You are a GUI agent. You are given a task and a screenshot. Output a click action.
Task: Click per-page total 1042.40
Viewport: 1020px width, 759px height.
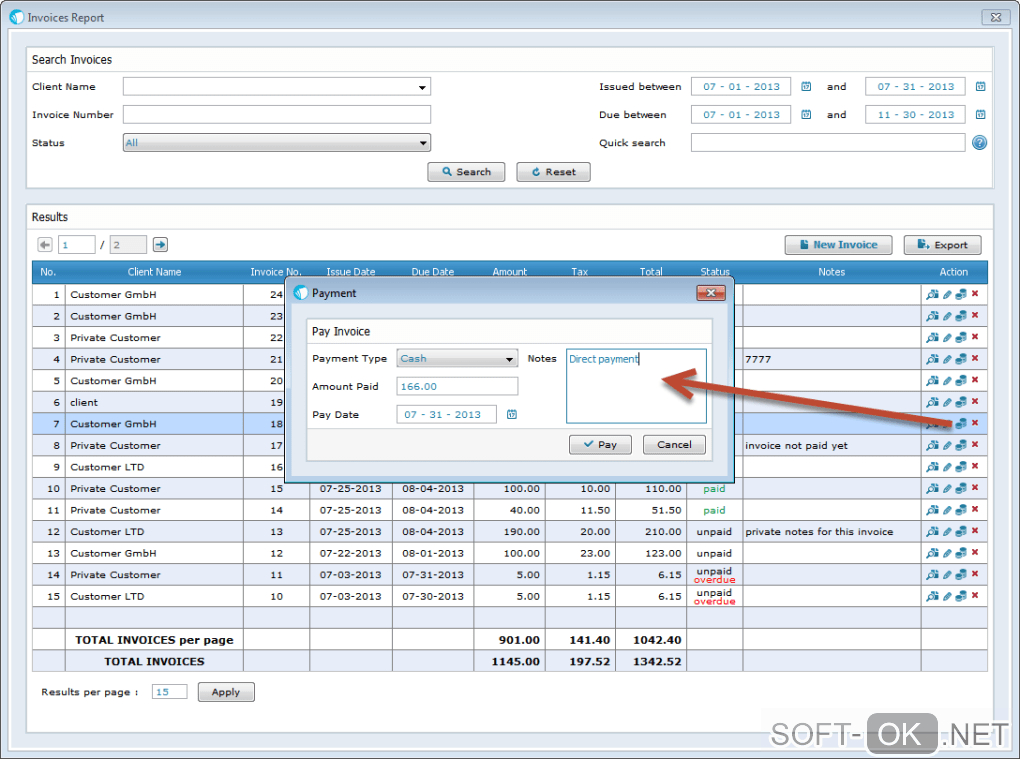(x=657, y=640)
